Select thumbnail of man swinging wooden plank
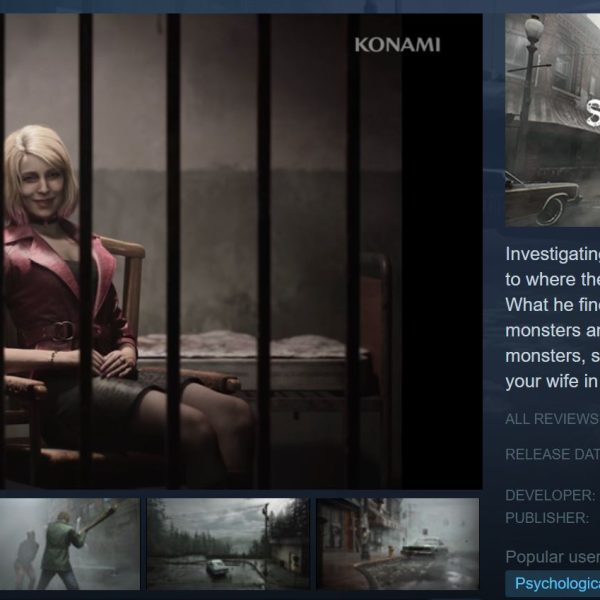The width and height of the screenshot is (600, 600). [x=70, y=544]
